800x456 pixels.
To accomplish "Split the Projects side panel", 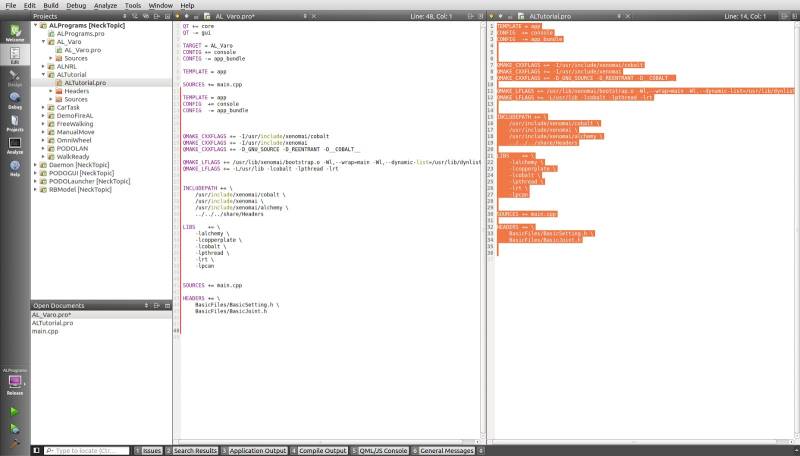I will click(157, 16).
